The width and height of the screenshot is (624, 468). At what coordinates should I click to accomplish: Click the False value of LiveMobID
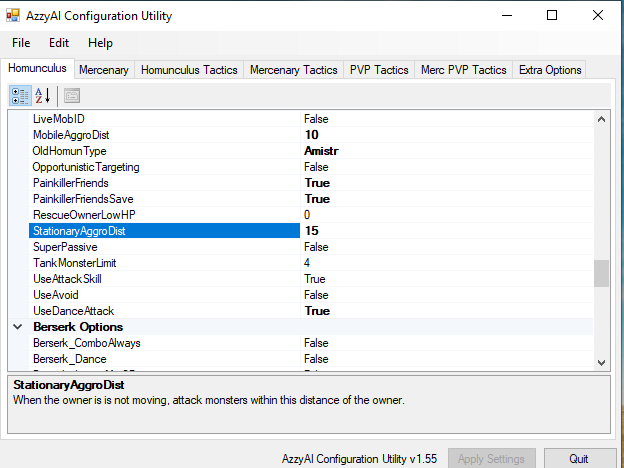(x=316, y=119)
